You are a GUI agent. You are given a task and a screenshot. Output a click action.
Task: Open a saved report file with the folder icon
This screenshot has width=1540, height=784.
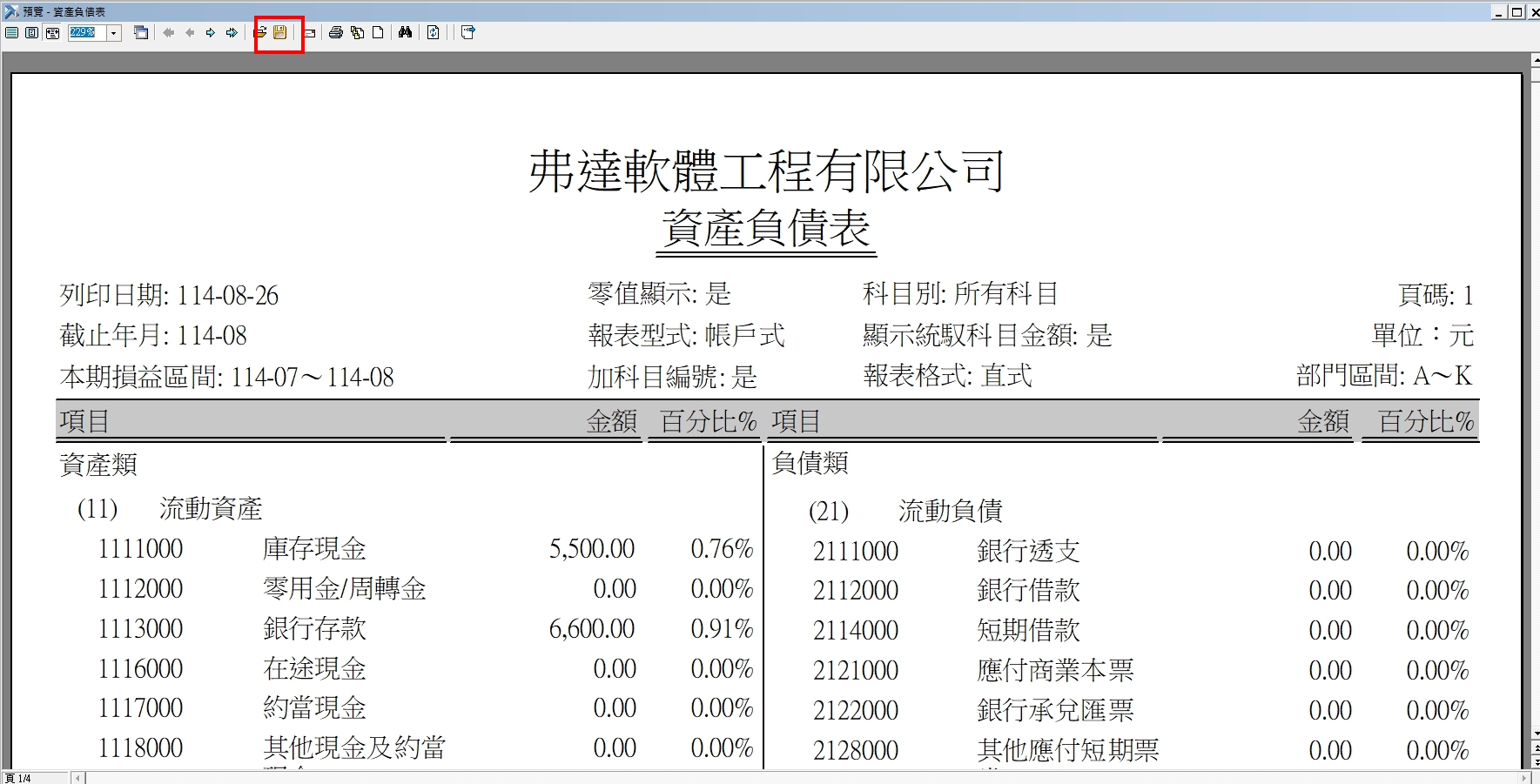pos(259,33)
